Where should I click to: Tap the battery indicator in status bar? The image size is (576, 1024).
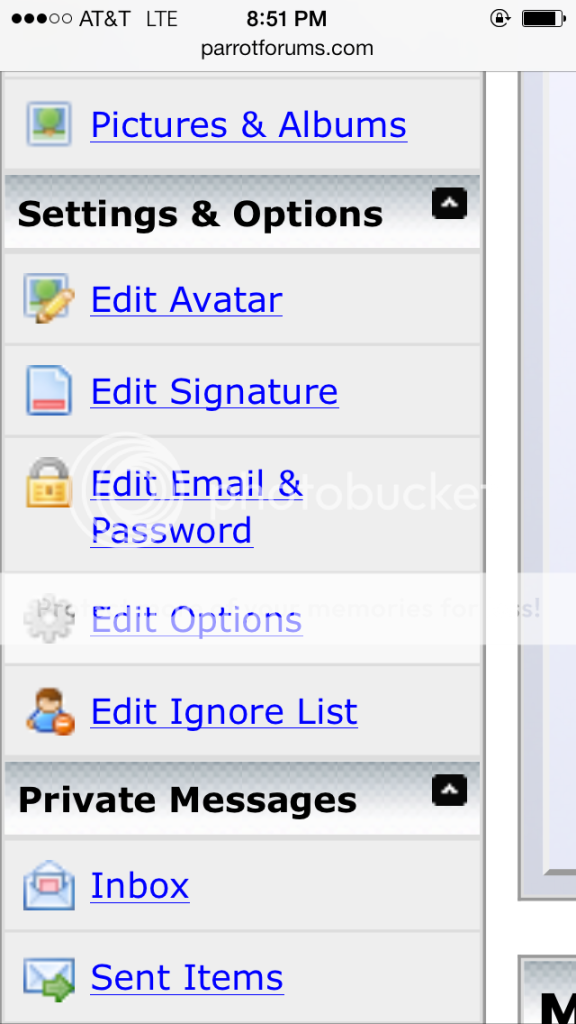point(543,19)
